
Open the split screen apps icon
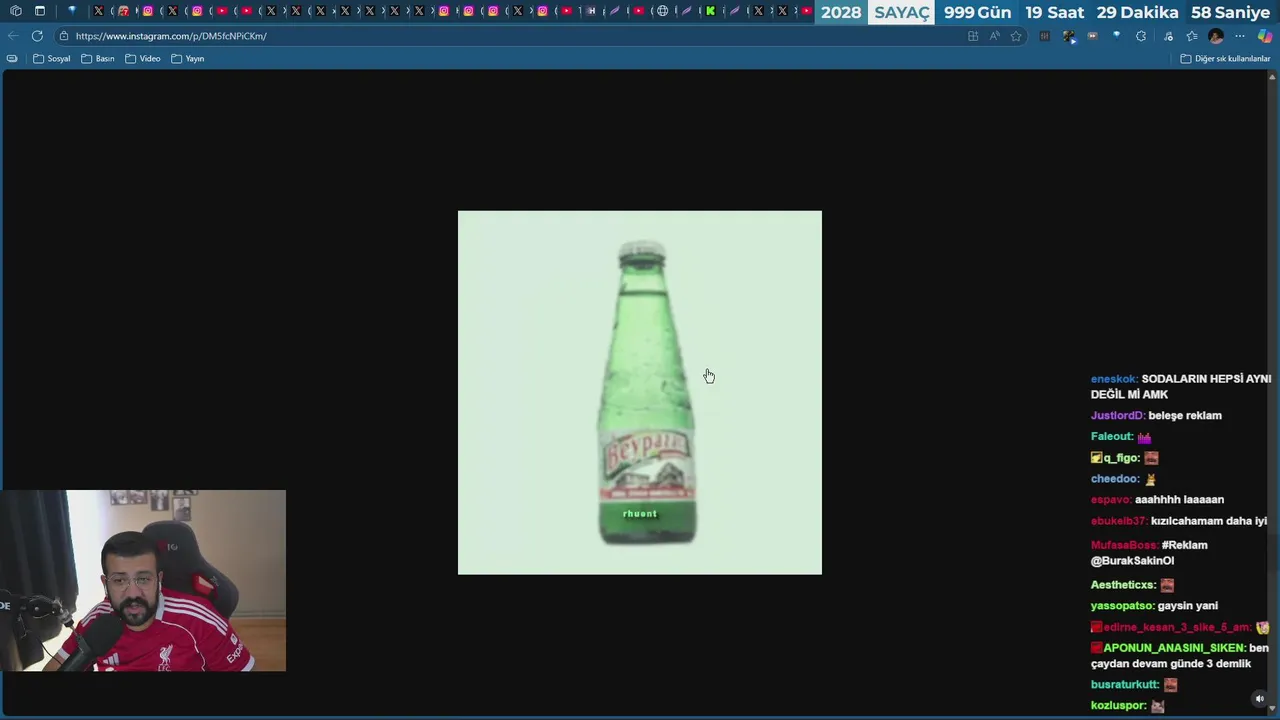[973, 36]
